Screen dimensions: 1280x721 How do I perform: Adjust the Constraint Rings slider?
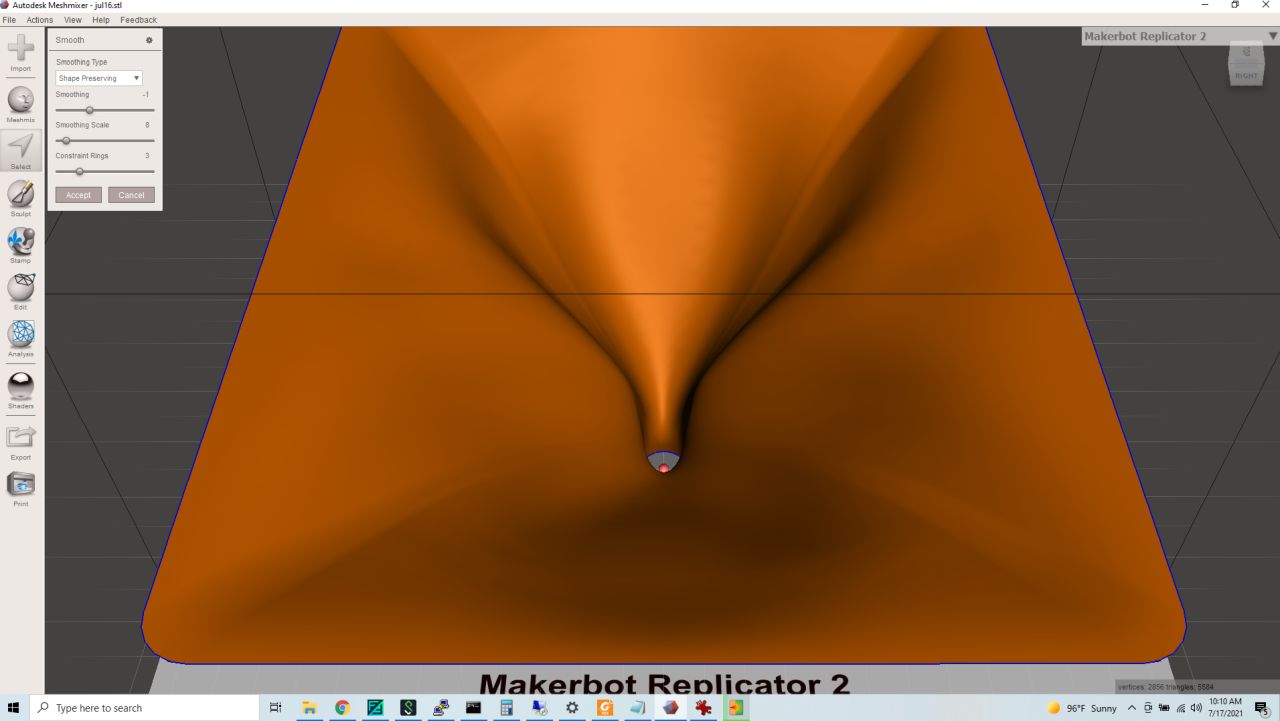coord(105,171)
